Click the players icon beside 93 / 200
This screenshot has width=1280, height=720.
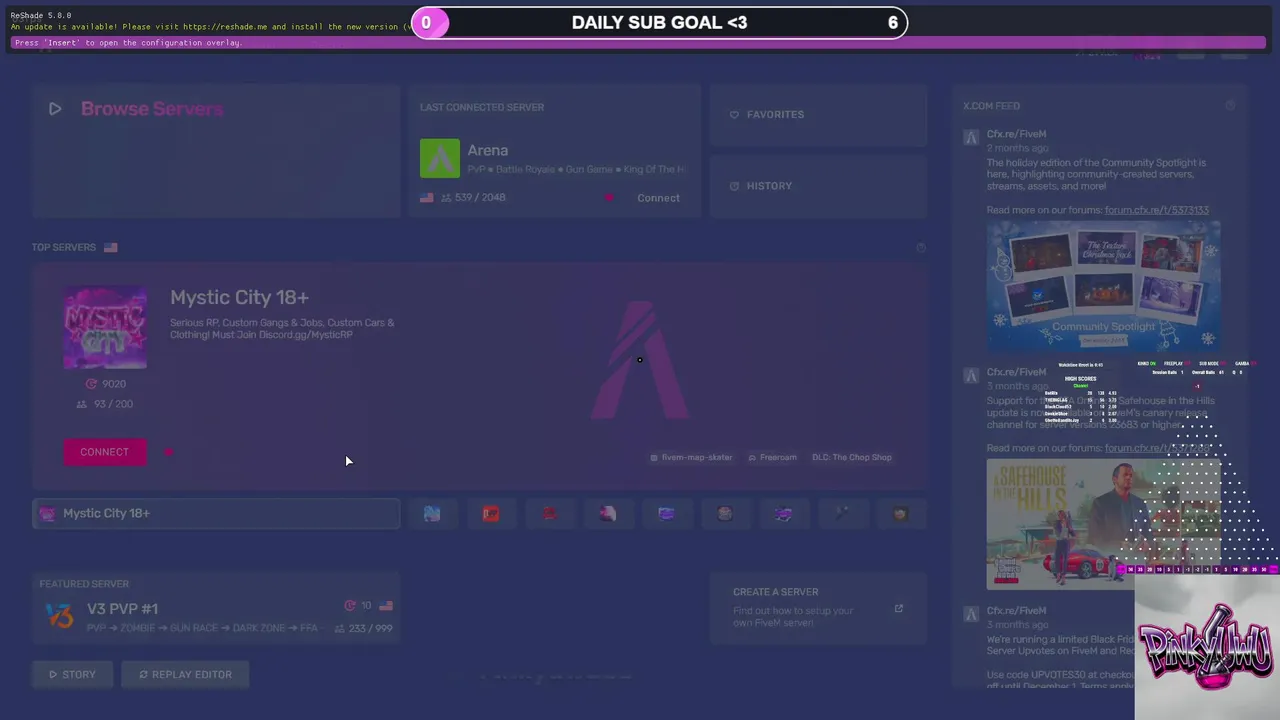click(82, 404)
